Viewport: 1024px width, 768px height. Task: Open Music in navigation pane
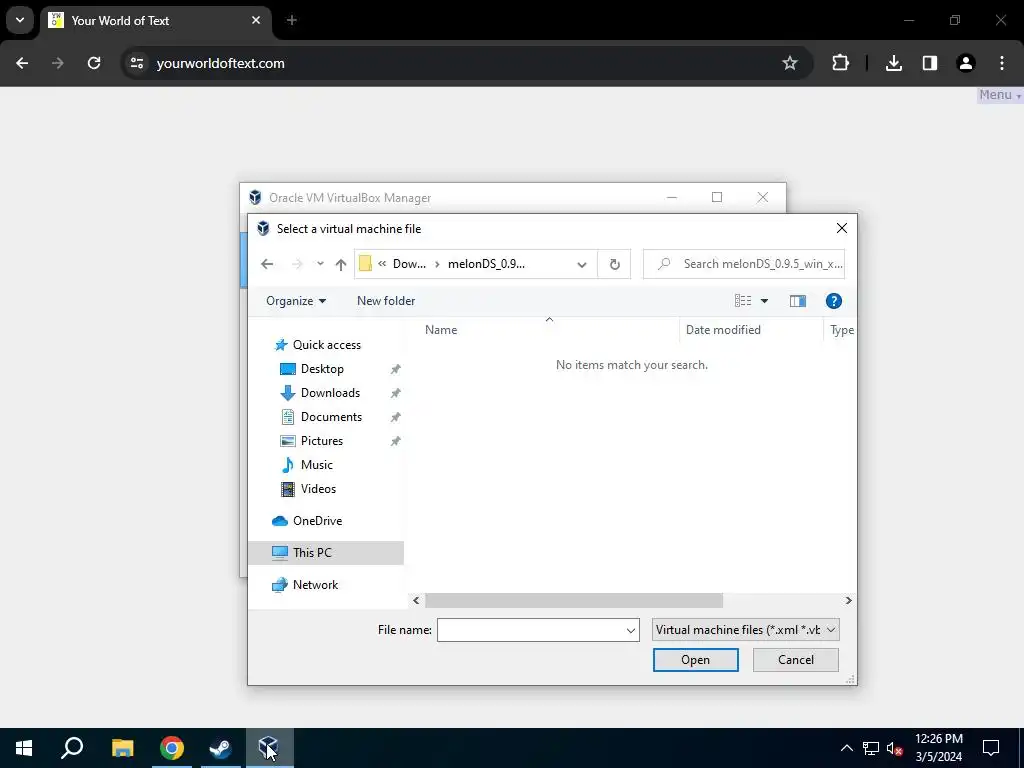(x=317, y=465)
